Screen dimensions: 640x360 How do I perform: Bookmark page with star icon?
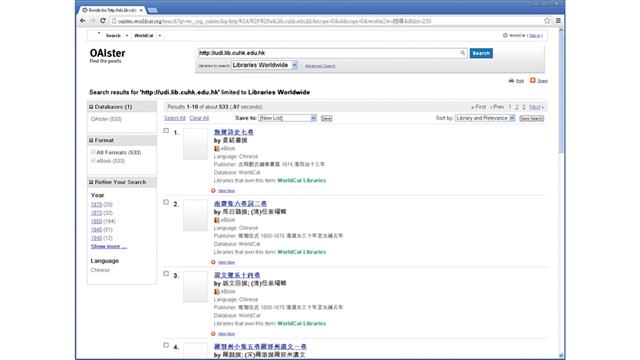click(547, 20)
